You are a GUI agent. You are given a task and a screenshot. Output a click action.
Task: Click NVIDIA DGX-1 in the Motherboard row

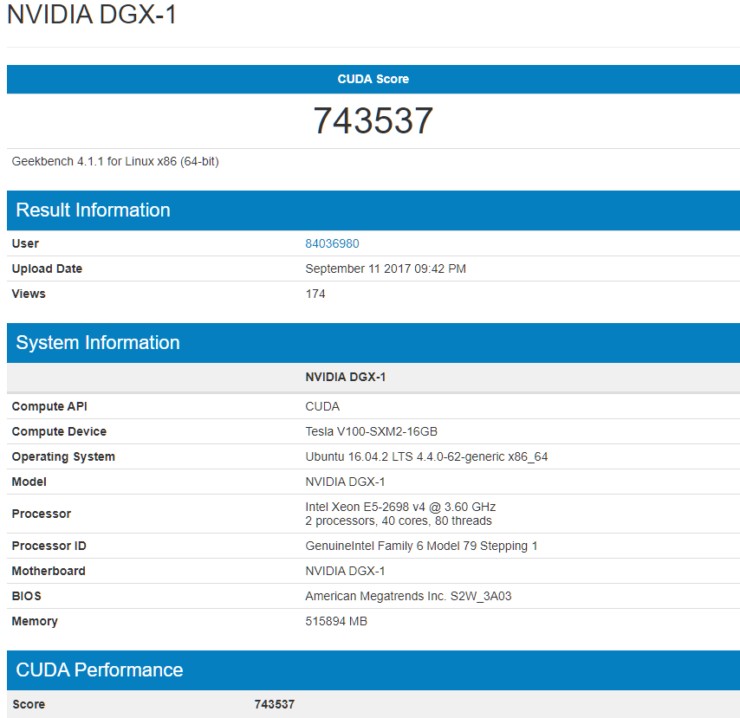tap(345, 571)
